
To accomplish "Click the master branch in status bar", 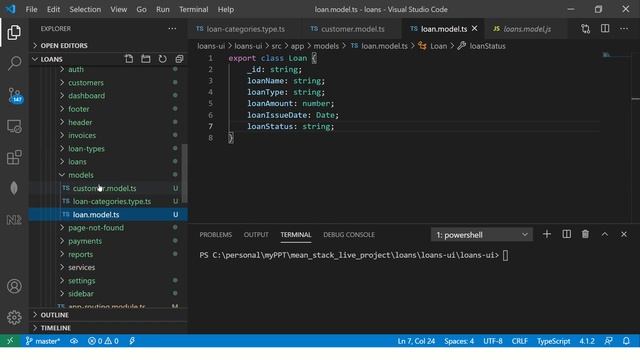I will tap(43, 341).
